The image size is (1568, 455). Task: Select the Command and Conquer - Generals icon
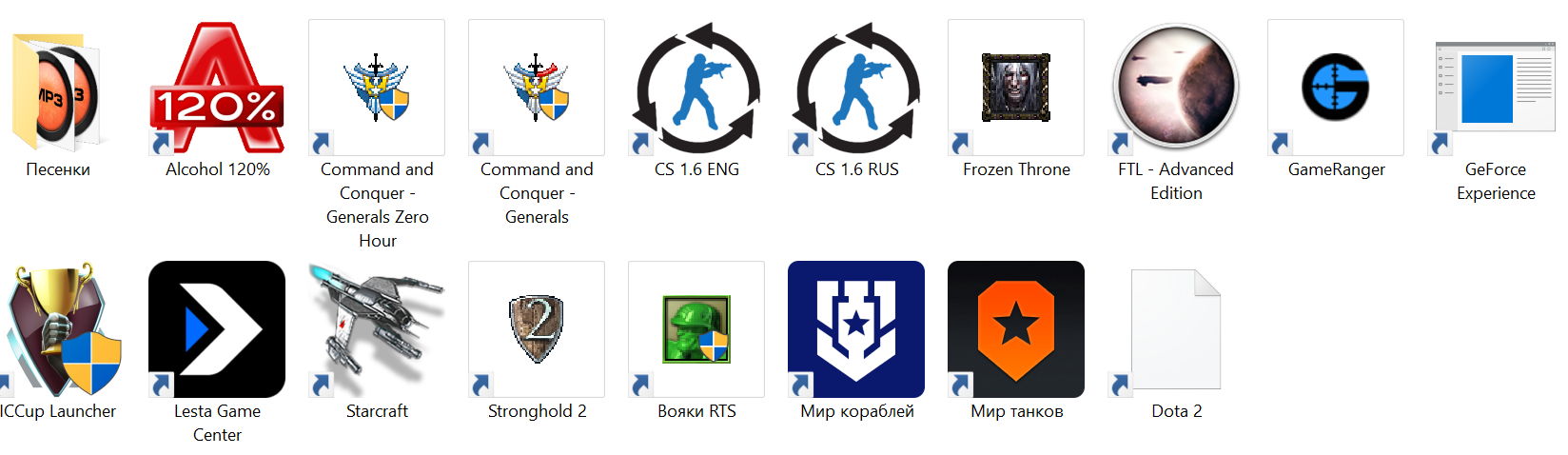tap(537, 88)
